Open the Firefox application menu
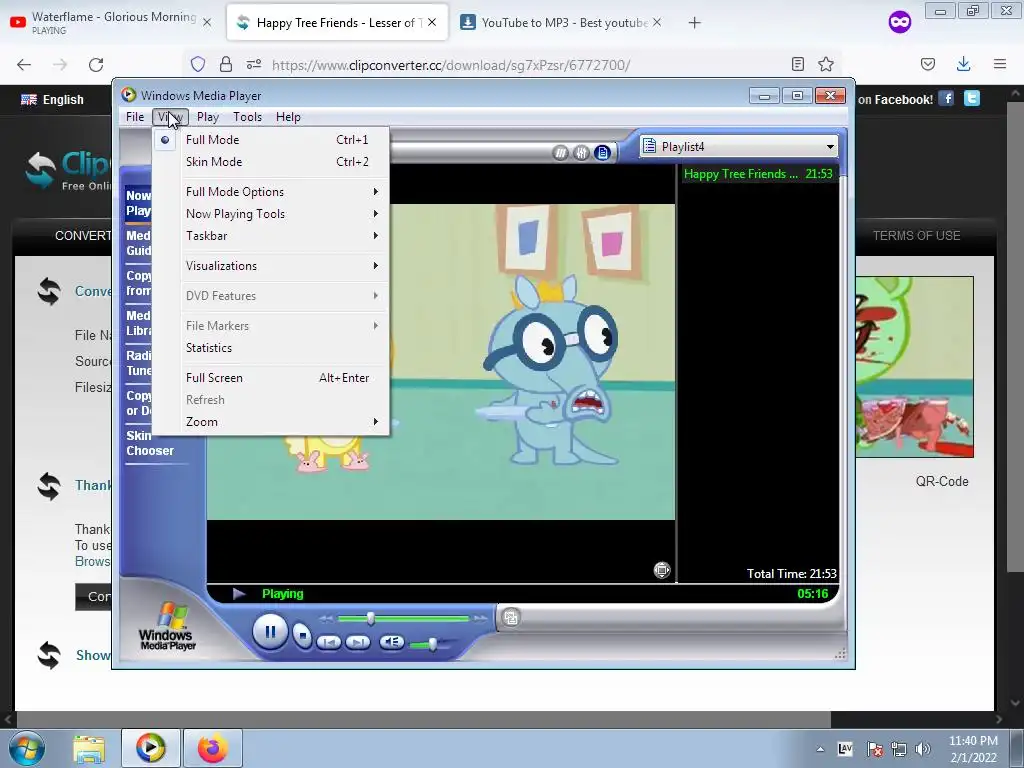 tap(1000, 64)
